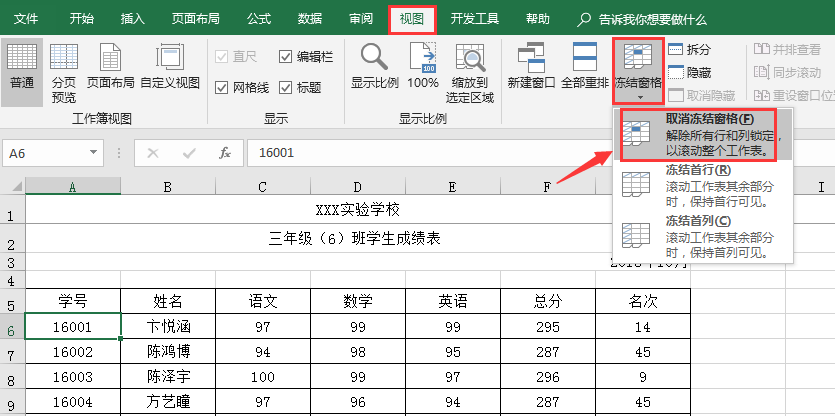Open the 公式 tab
Viewport: 835px width, 416px height.
259,20
